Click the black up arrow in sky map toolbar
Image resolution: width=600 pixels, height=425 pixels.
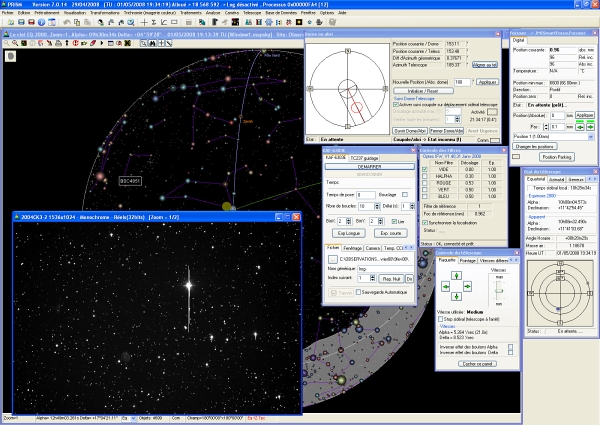(x=67, y=43)
